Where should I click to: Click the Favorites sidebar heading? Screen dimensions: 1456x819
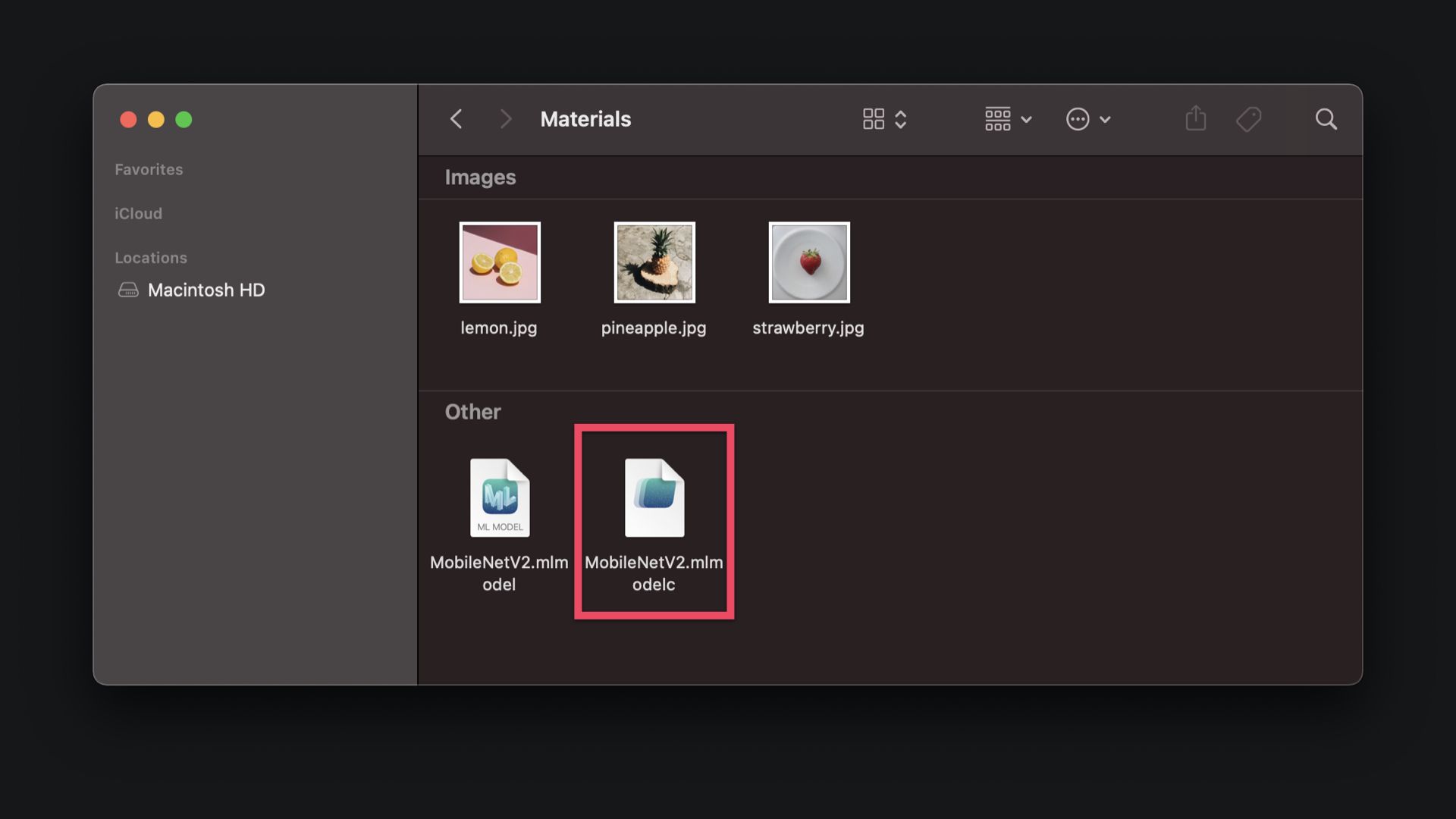pyautogui.click(x=149, y=169)
